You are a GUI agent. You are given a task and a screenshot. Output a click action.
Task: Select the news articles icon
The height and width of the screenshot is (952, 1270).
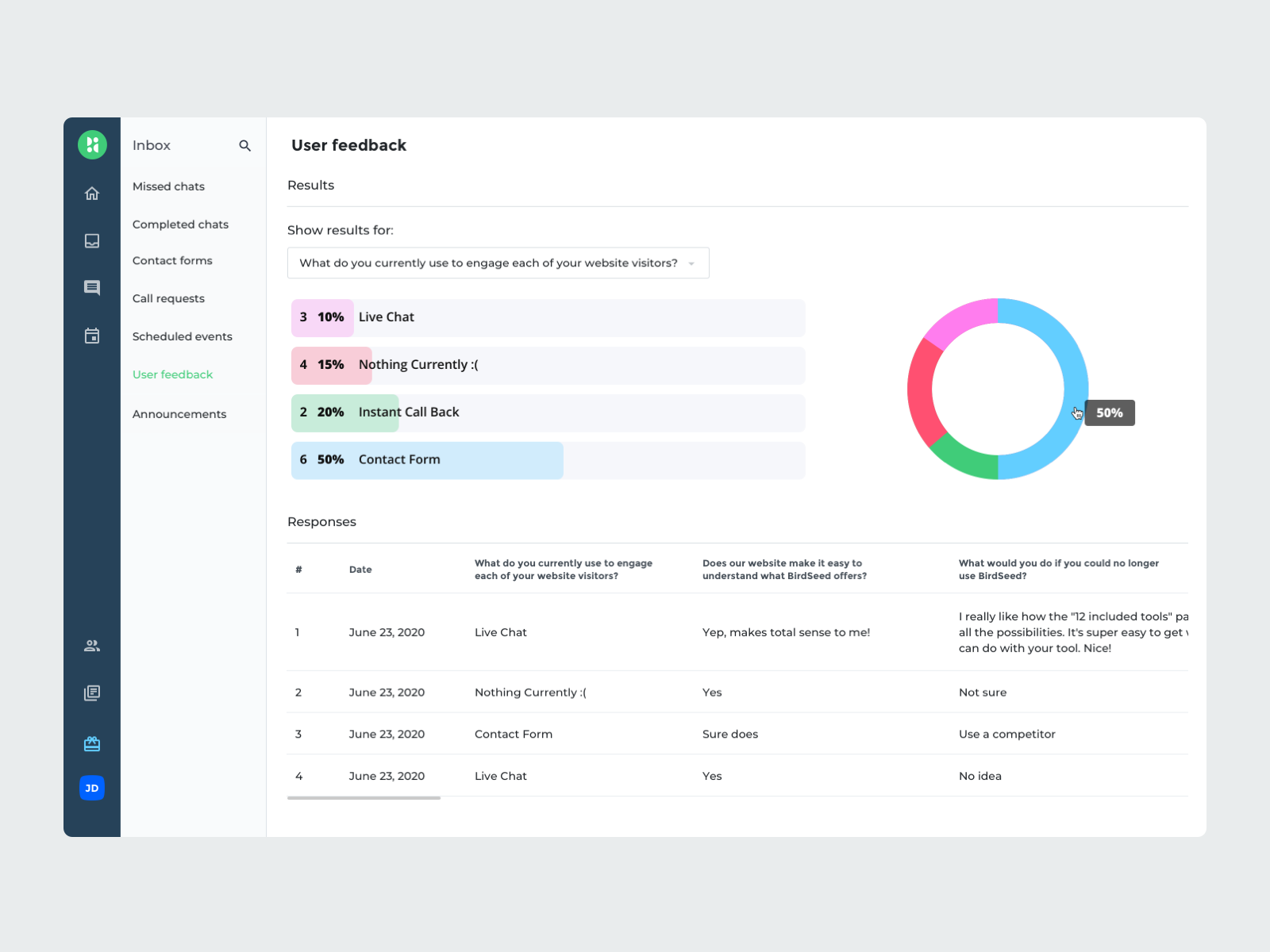click(x=91, y=693)
